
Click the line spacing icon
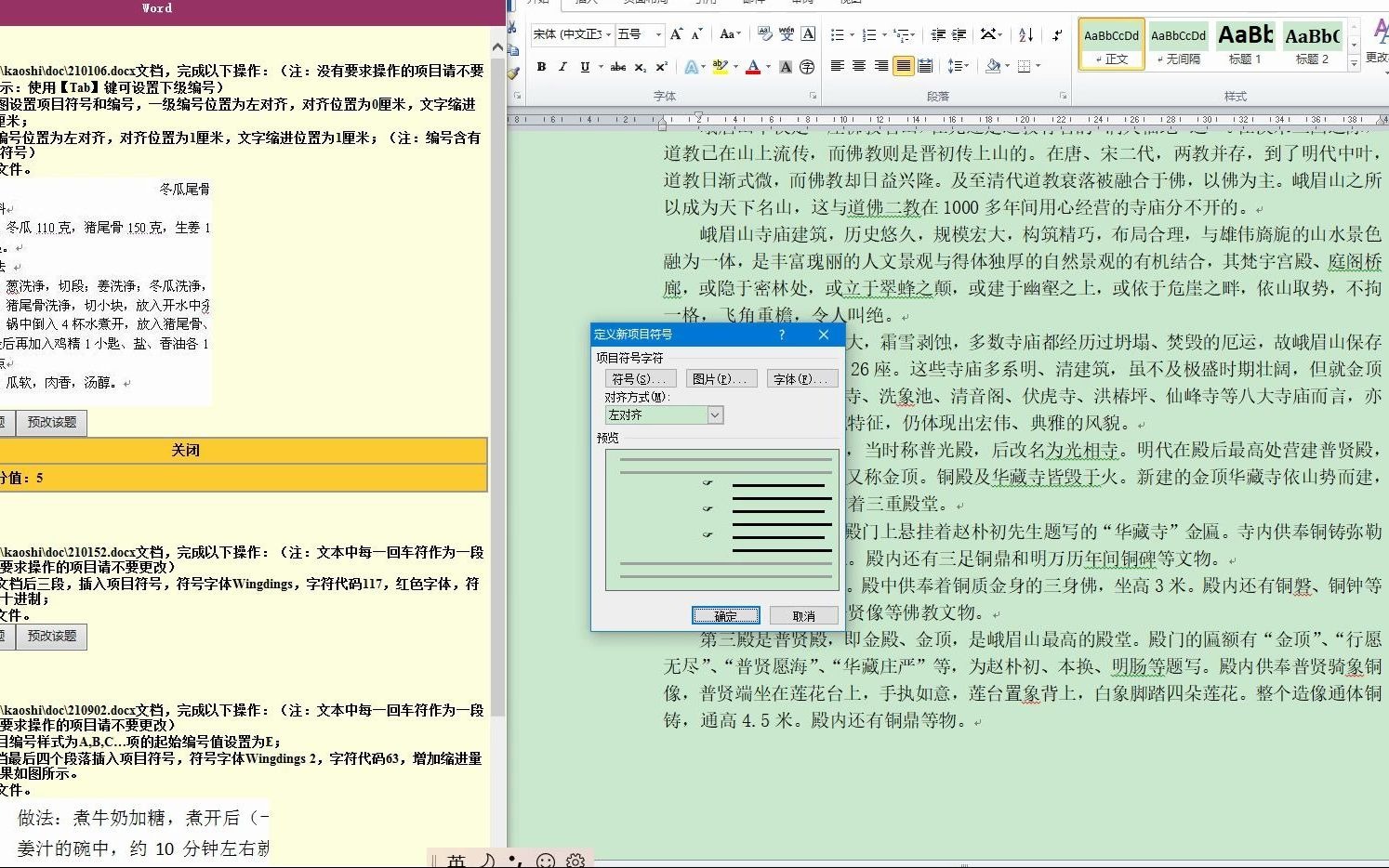pyautogui.click(x=958, y=66)
